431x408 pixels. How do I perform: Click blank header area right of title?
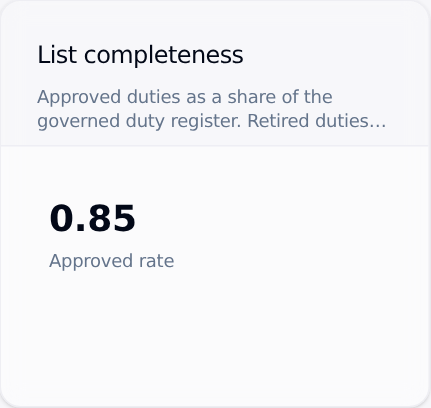click(333, 55)
